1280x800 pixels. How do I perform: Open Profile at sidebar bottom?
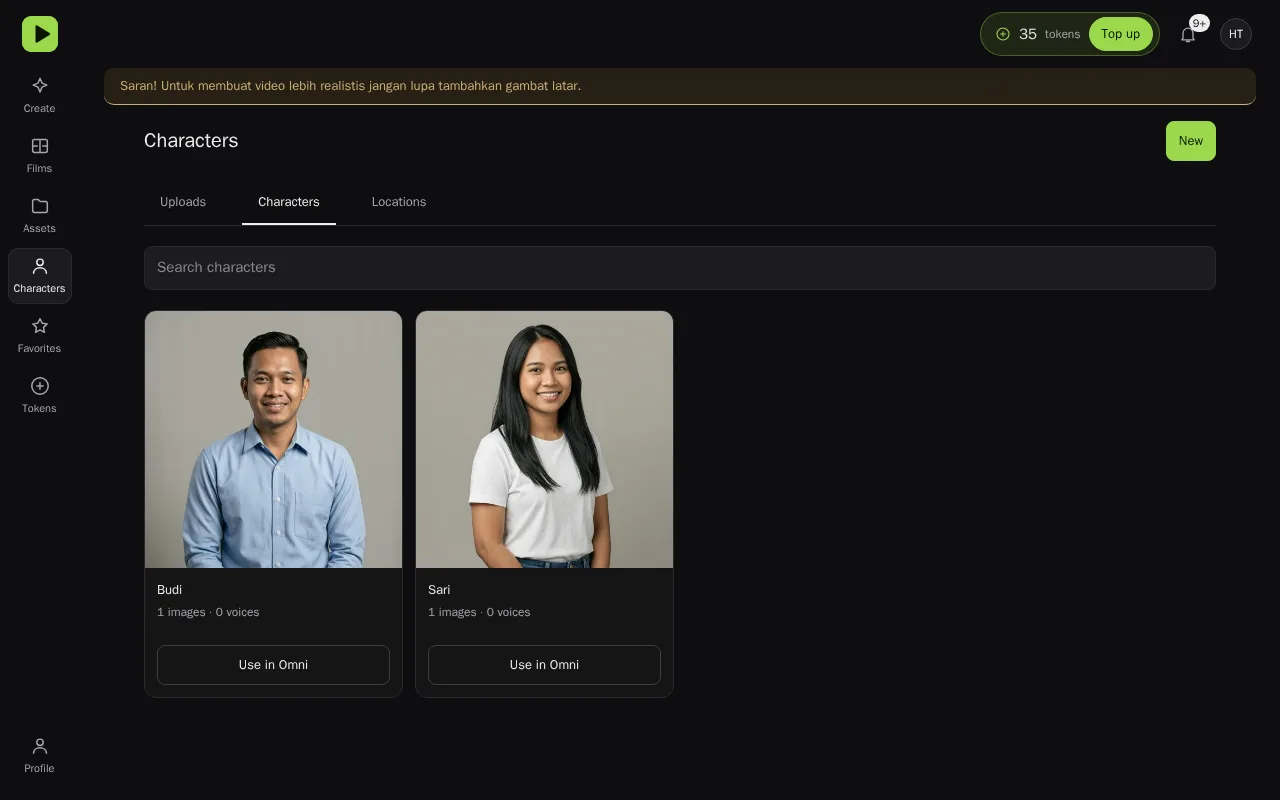click(40, 756)
